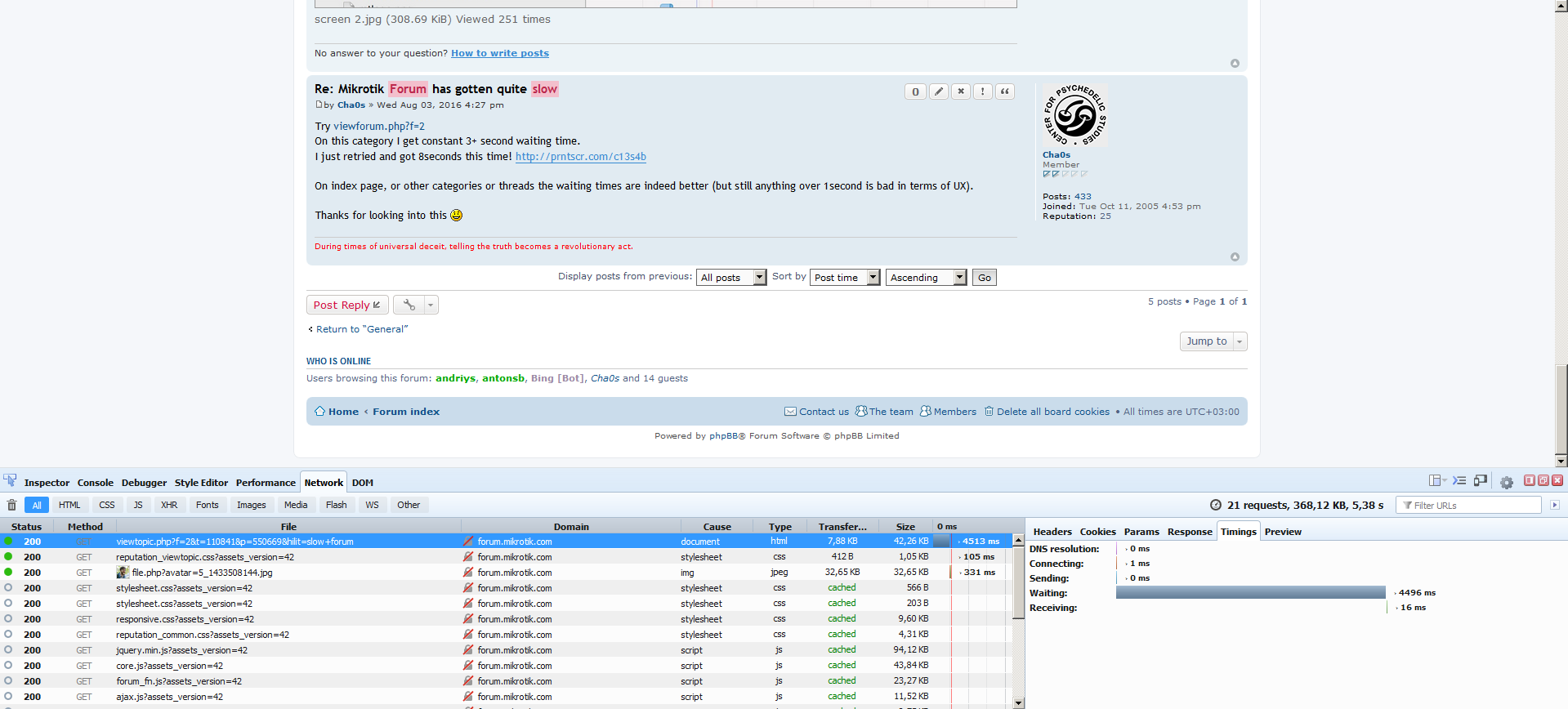This screenshot has width=1568, height=709.
Task: Click in the Filter URLs input field
Action: (x=1468, y=505)
